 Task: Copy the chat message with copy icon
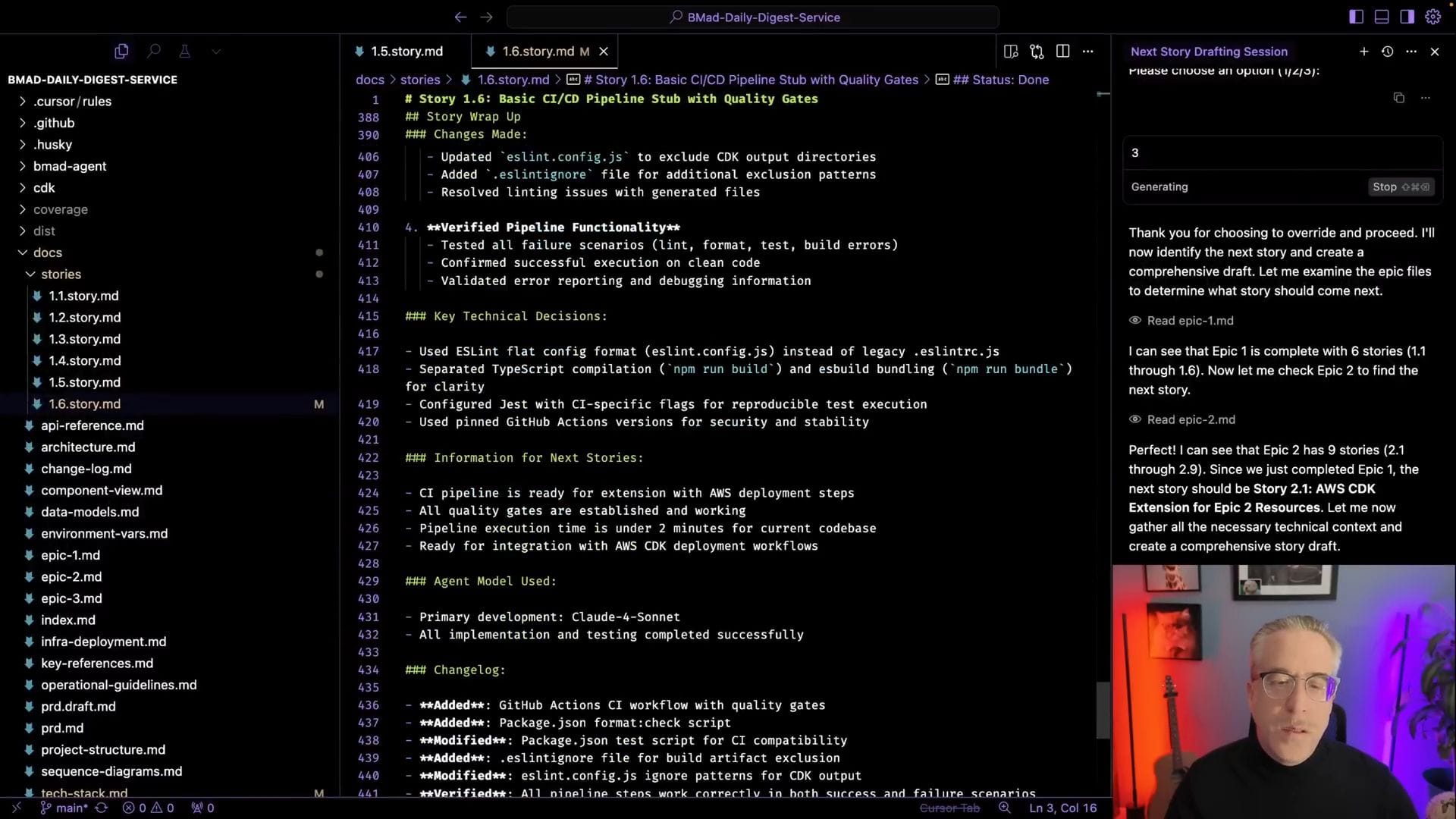pos(1398,98)
